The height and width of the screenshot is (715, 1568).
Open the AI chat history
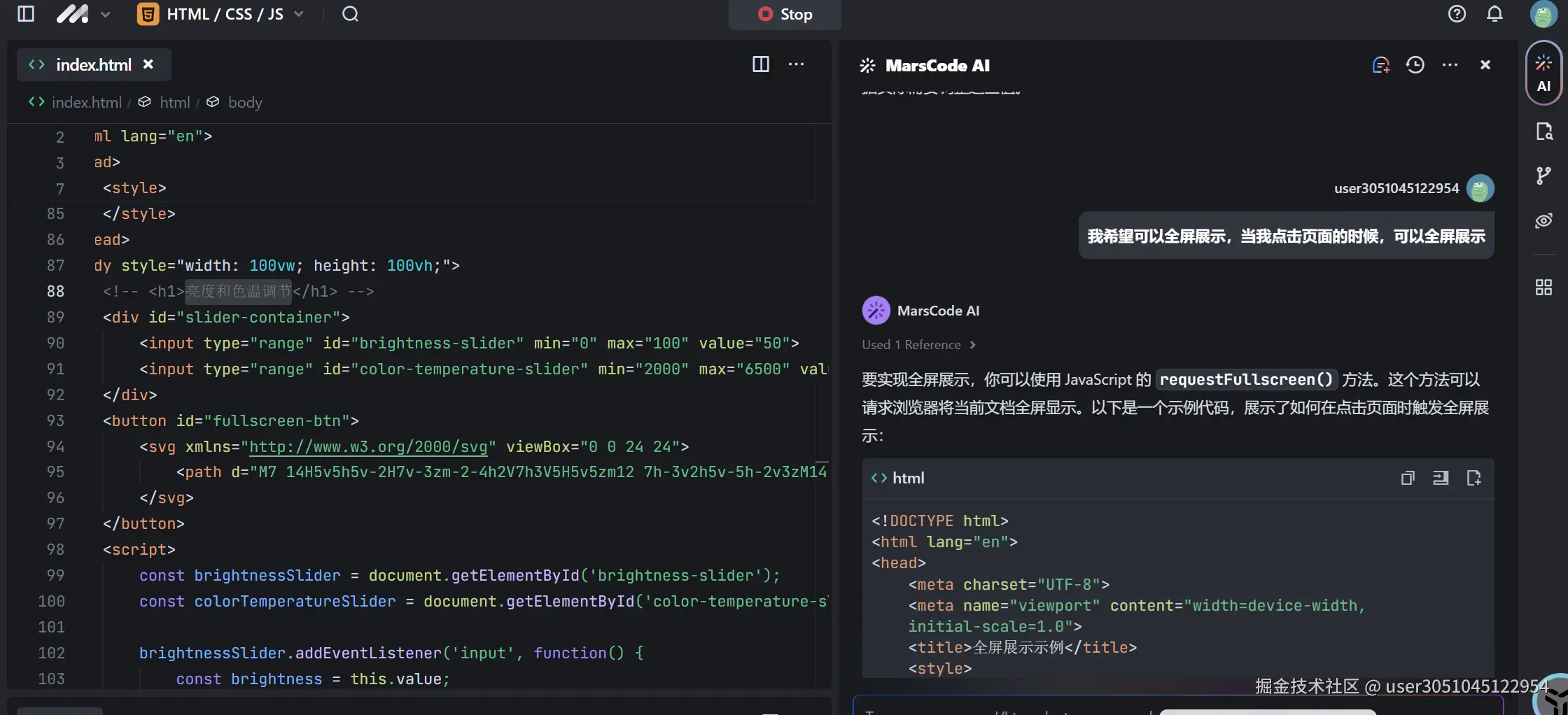click(x=1415, y=65)
